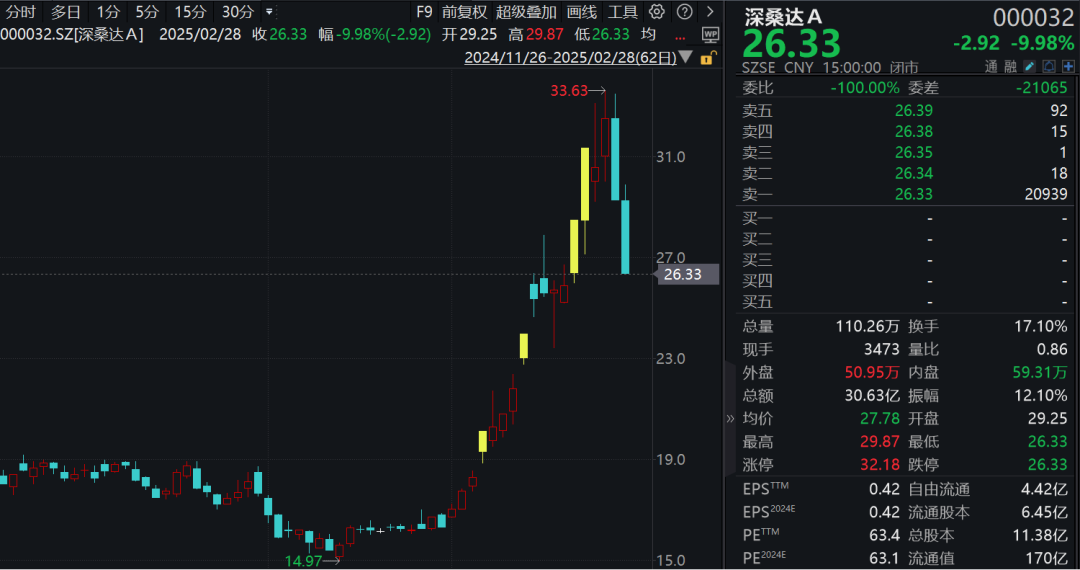Screen dimensions: 1080x570
Task: Open the 画线 drawing tools
Action: 581,12
